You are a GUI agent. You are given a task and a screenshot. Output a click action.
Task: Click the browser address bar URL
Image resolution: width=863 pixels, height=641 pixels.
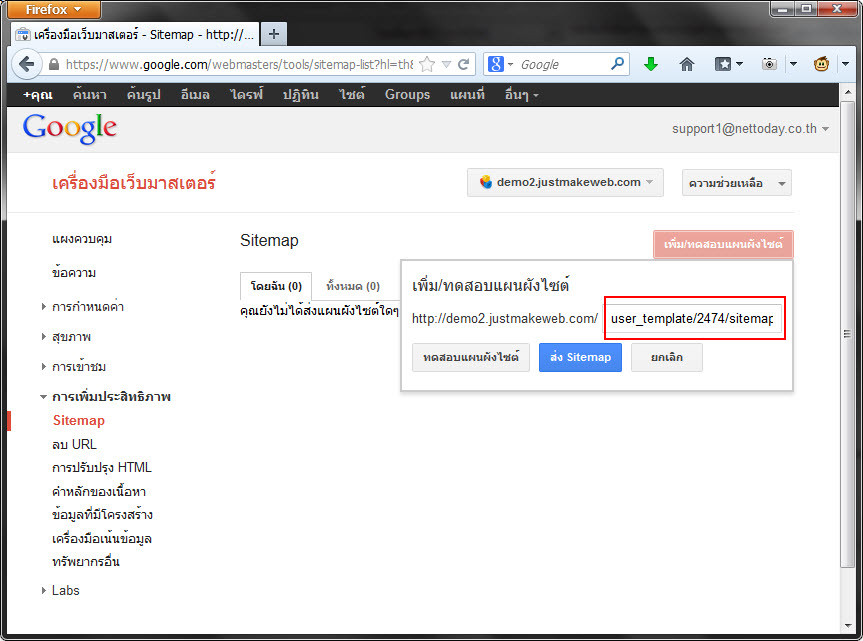click(239, 64)
